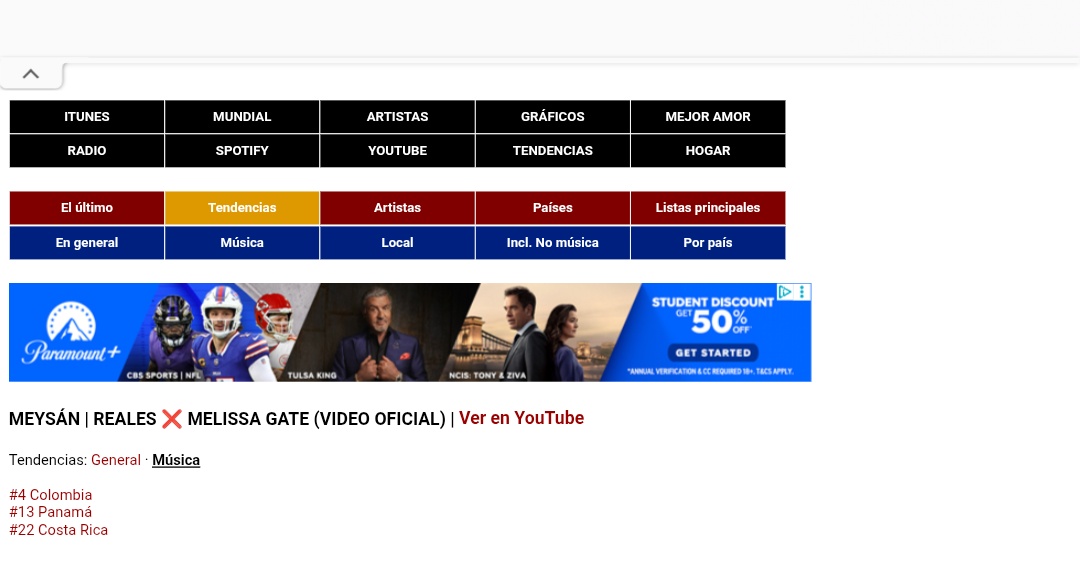Open the #4 Colombia ranking link
The width and height of the screenshot is (1080, 579).
[x=50, y=495]
